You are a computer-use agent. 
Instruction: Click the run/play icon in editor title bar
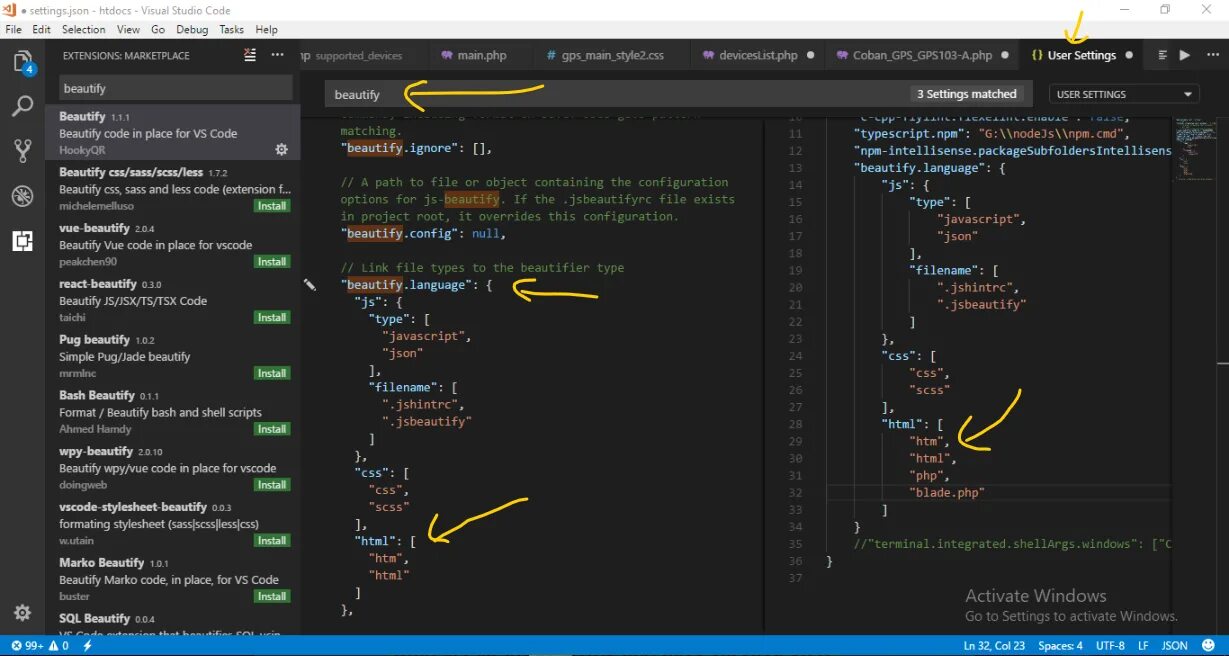click(x=1184, y=56)
